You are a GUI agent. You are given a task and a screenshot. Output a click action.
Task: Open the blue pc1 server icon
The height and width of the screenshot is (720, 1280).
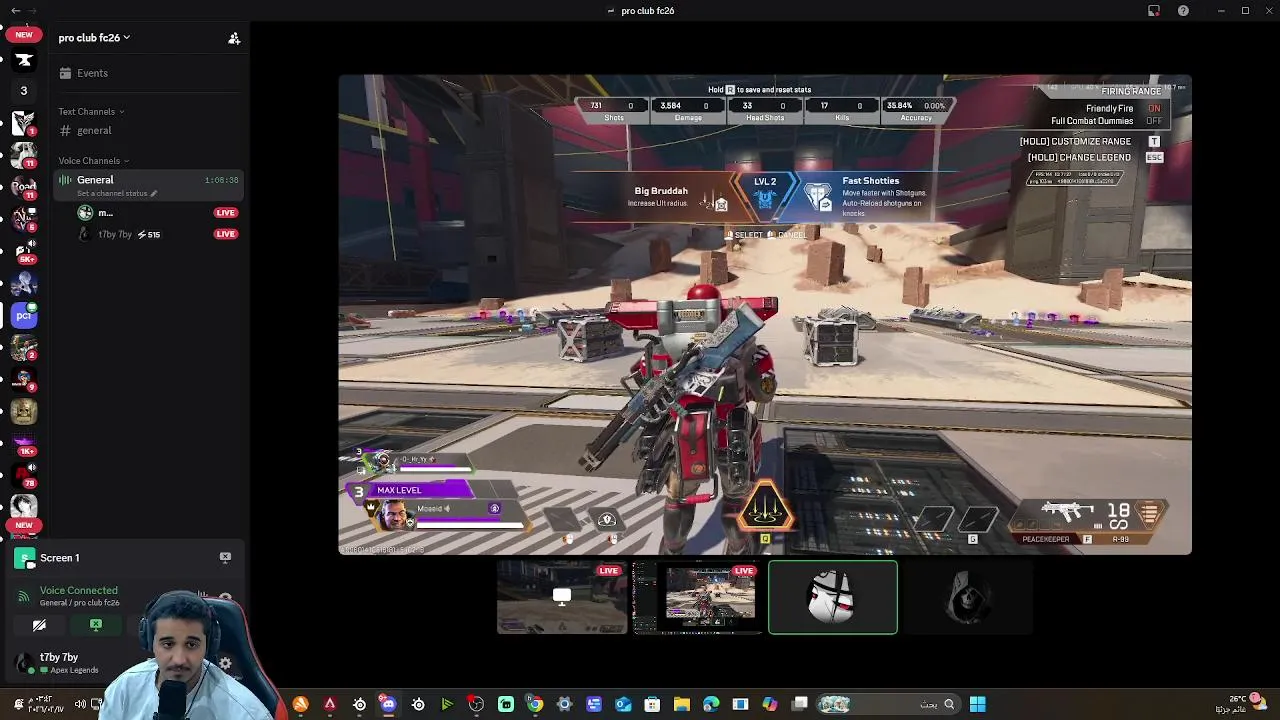tap(24, 316)
